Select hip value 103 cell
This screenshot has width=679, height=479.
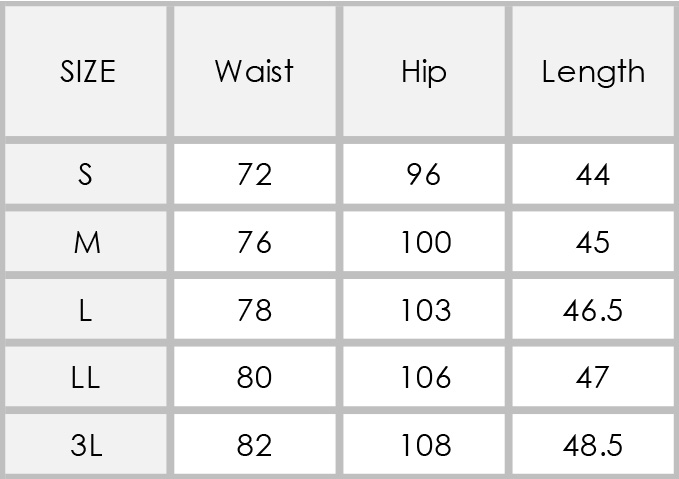(424, 309)
